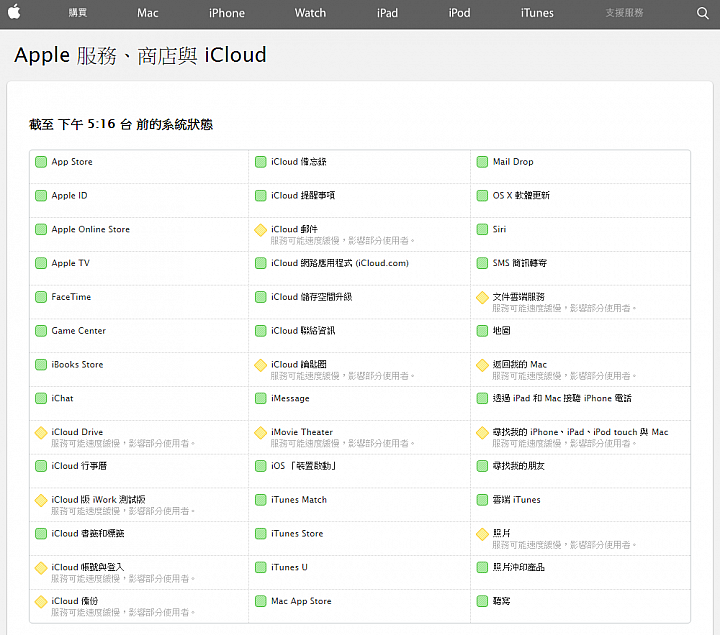
Task: Open the 支援服務 support menu item
Action: pos(624,13)
